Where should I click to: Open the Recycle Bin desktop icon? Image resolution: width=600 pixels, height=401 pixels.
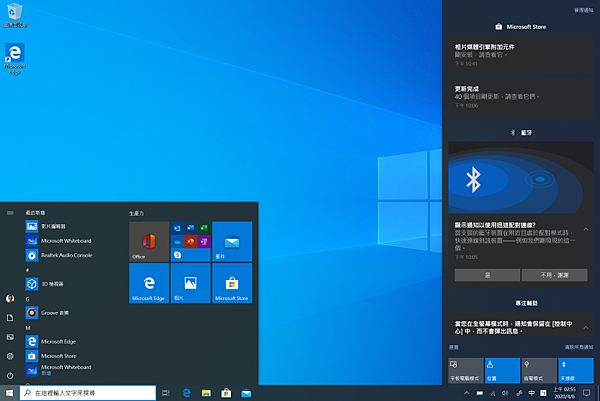[15, 15]
